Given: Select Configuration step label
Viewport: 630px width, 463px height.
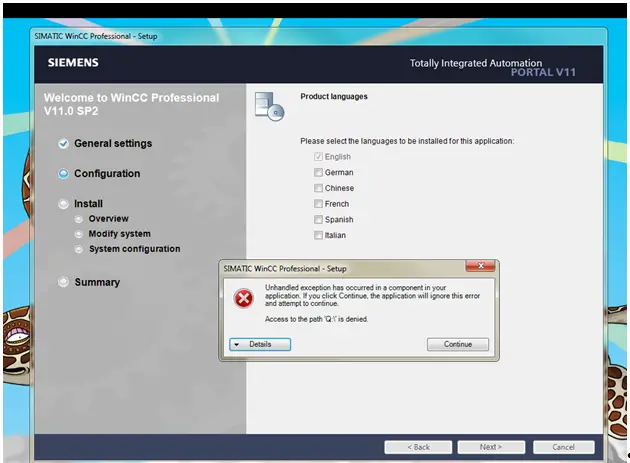Looking at the screenshot, I should tap(107, 174).
